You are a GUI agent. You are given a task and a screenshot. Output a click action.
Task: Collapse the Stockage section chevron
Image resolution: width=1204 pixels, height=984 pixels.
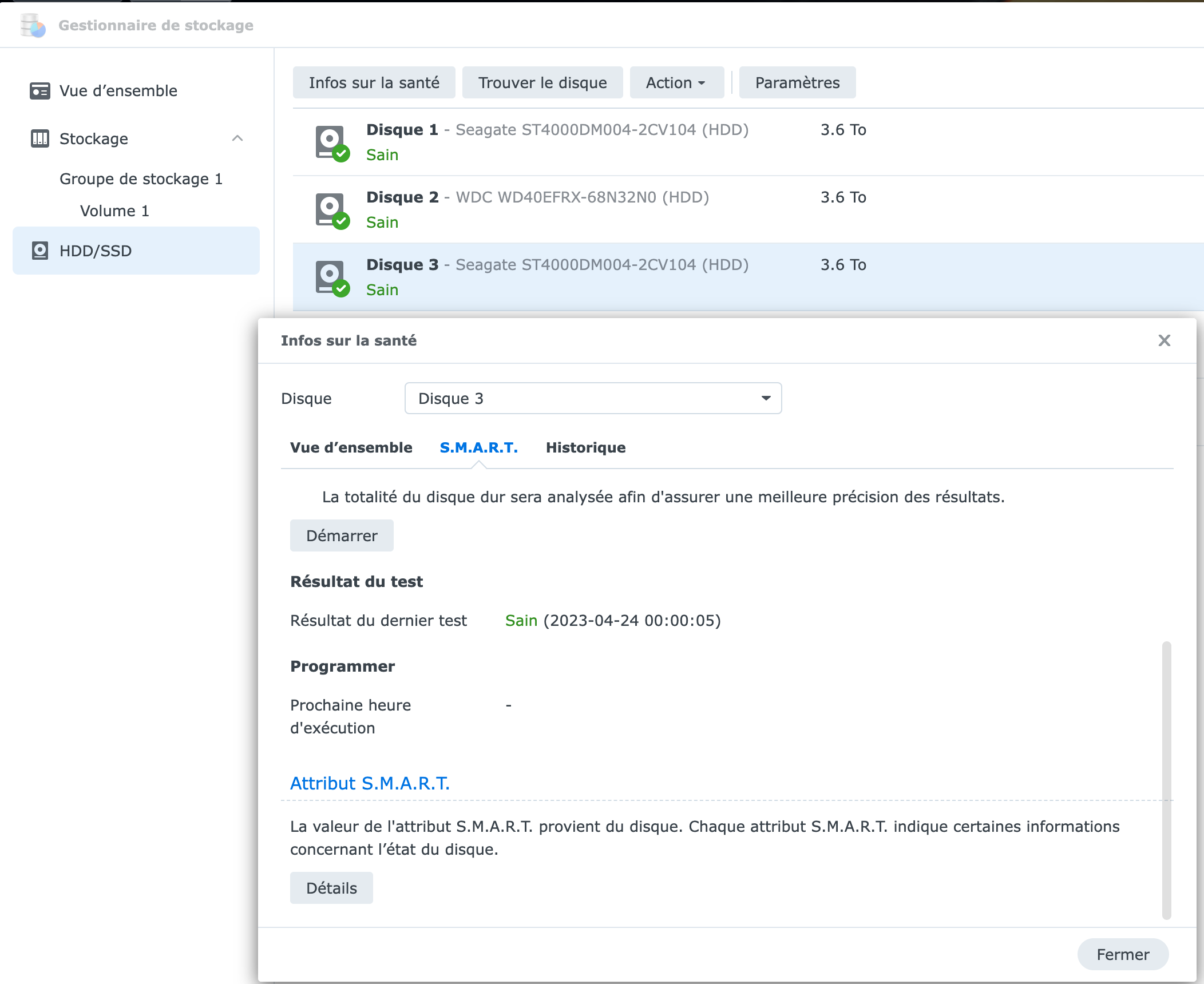coord(237,138)
